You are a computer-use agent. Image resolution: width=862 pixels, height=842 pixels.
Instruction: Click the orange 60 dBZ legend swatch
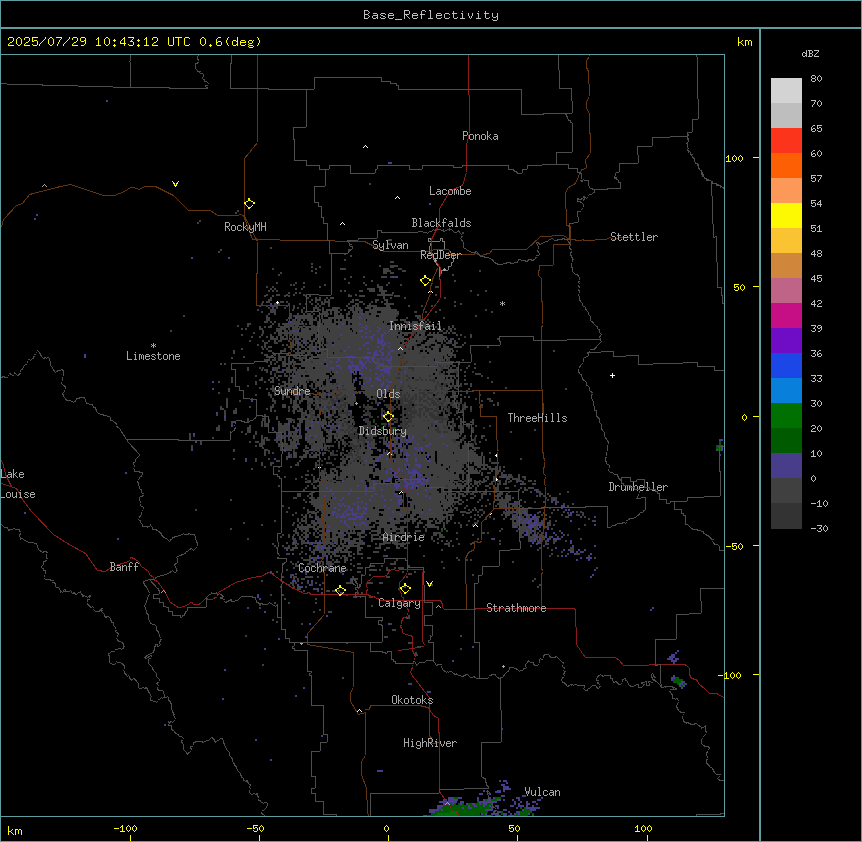[786, 165]
